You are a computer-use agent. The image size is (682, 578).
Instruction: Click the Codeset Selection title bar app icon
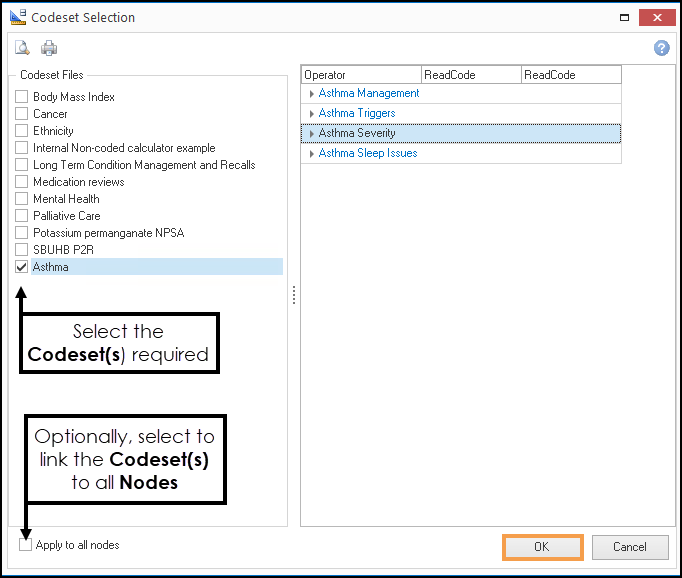coord(17,17)
